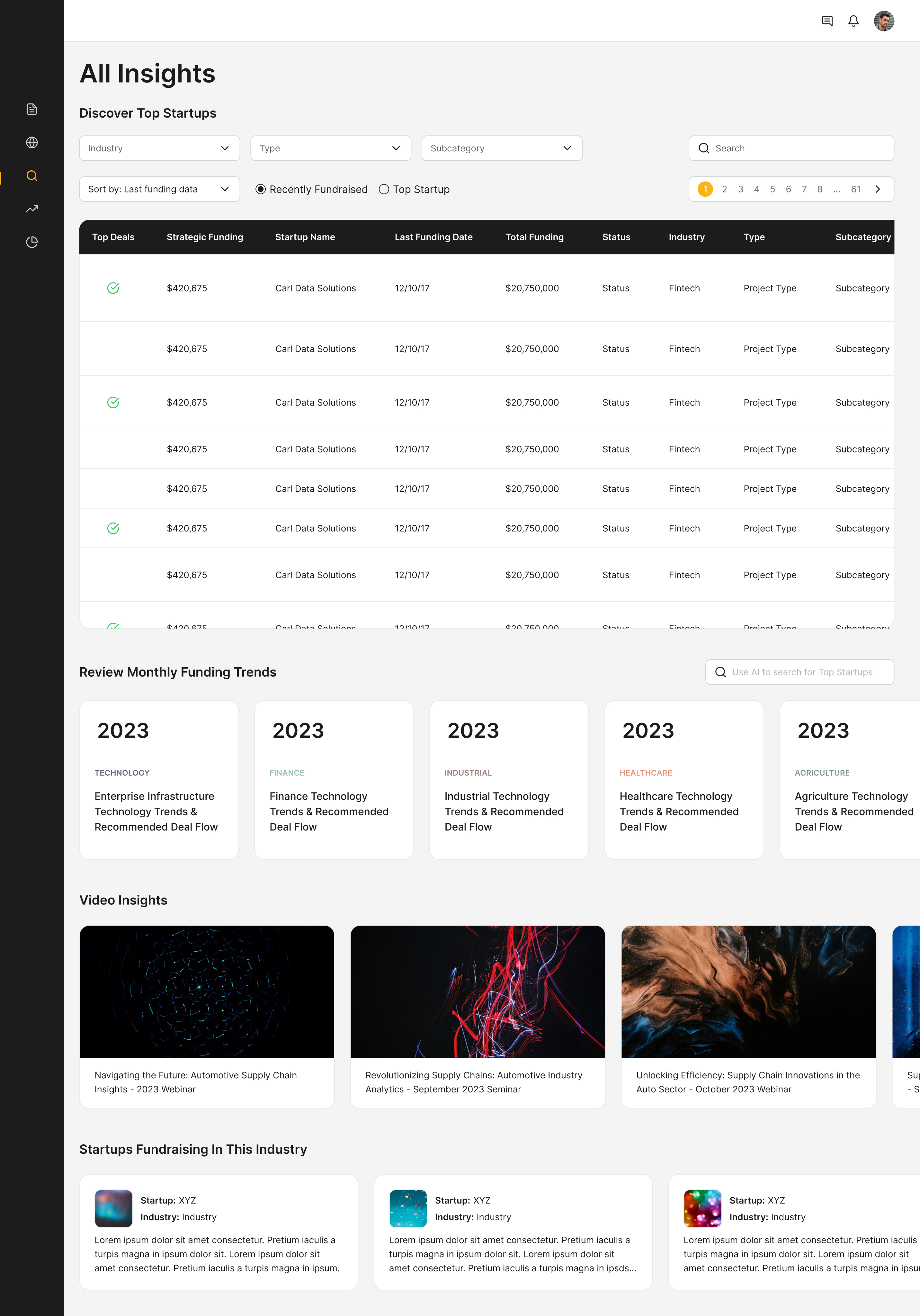Click the user profile avatar
The width and height of the screenshot is (920, 1316).
point(883,21)
